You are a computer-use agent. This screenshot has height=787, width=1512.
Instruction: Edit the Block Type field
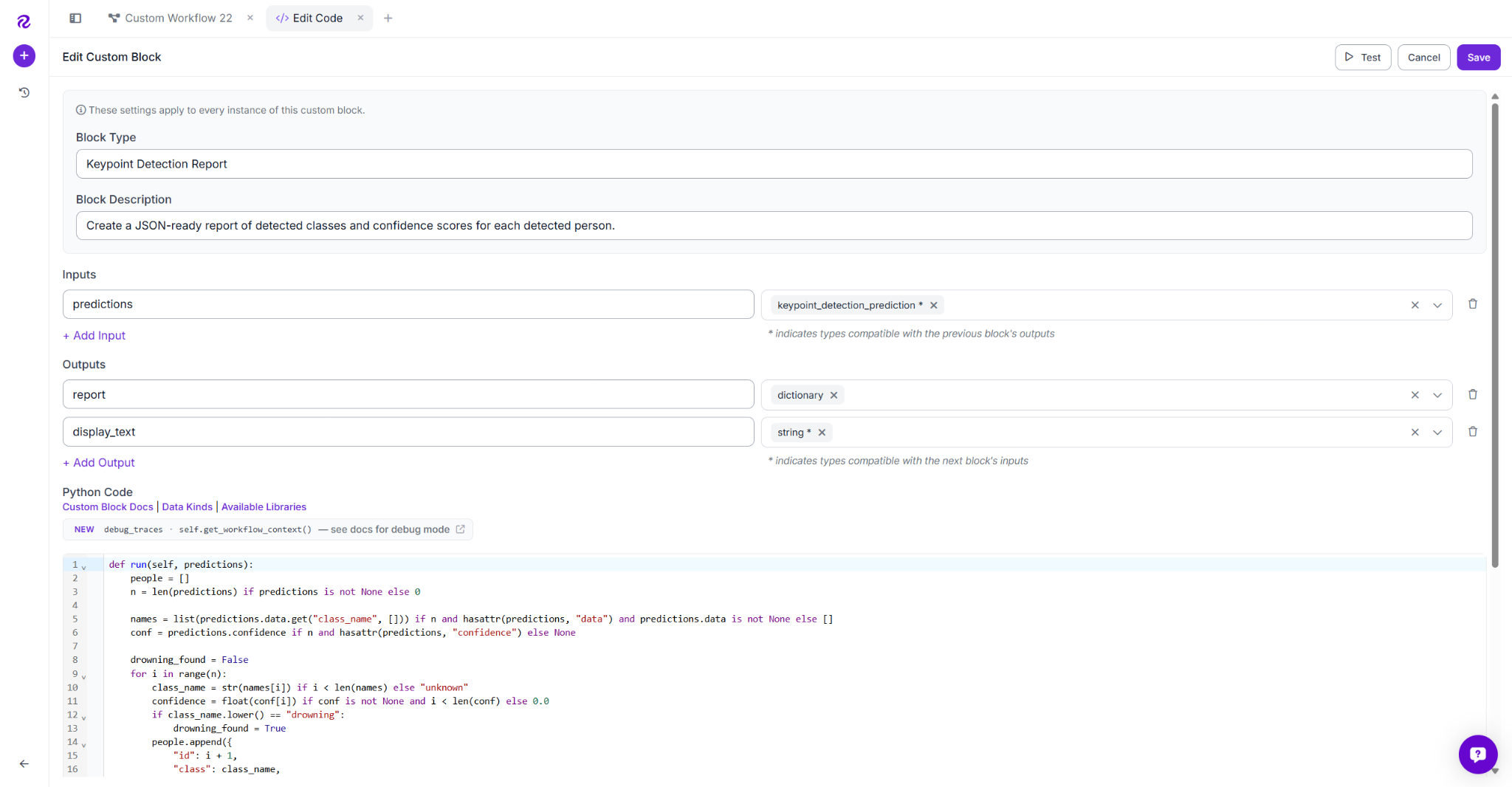(774, 164)
